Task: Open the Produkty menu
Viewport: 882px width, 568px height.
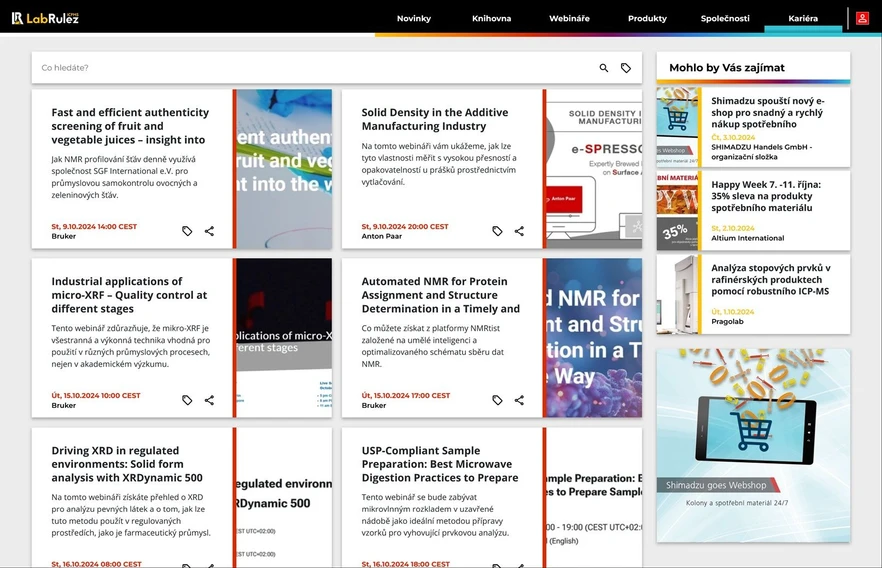Action: pos(647,19)
